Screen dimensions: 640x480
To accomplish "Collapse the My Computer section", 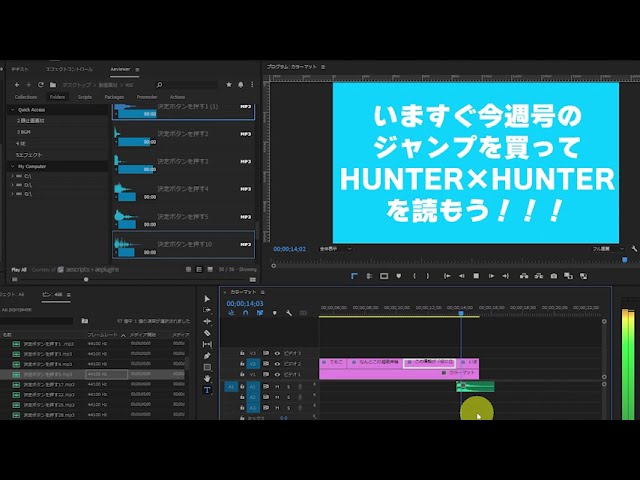I will [x=13, y=167].
